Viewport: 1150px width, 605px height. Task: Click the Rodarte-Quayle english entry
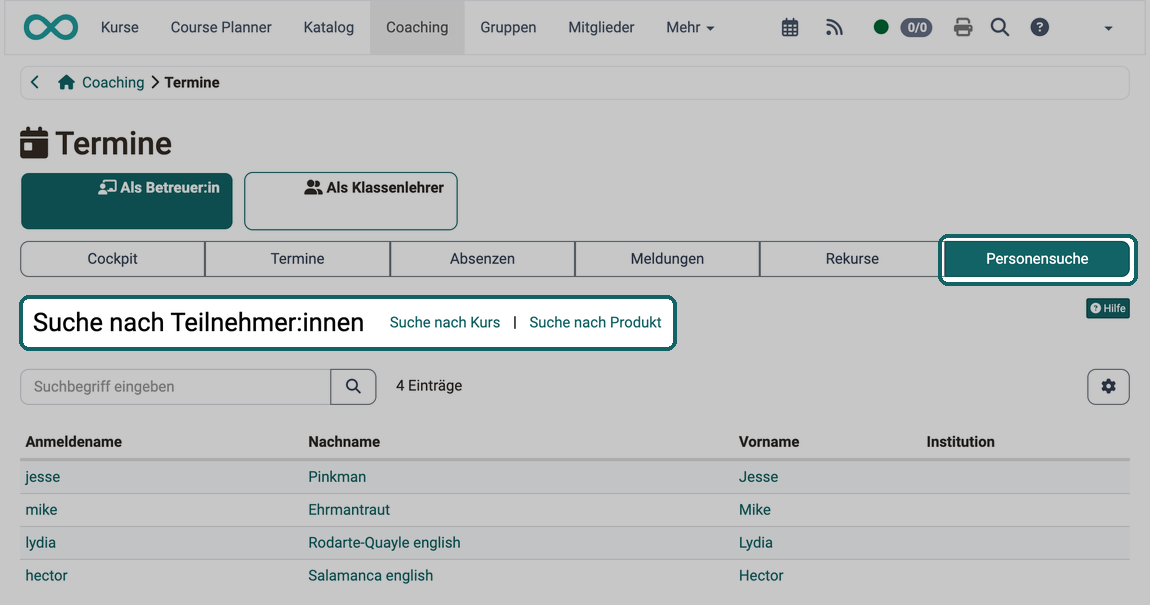pos(384,543)
